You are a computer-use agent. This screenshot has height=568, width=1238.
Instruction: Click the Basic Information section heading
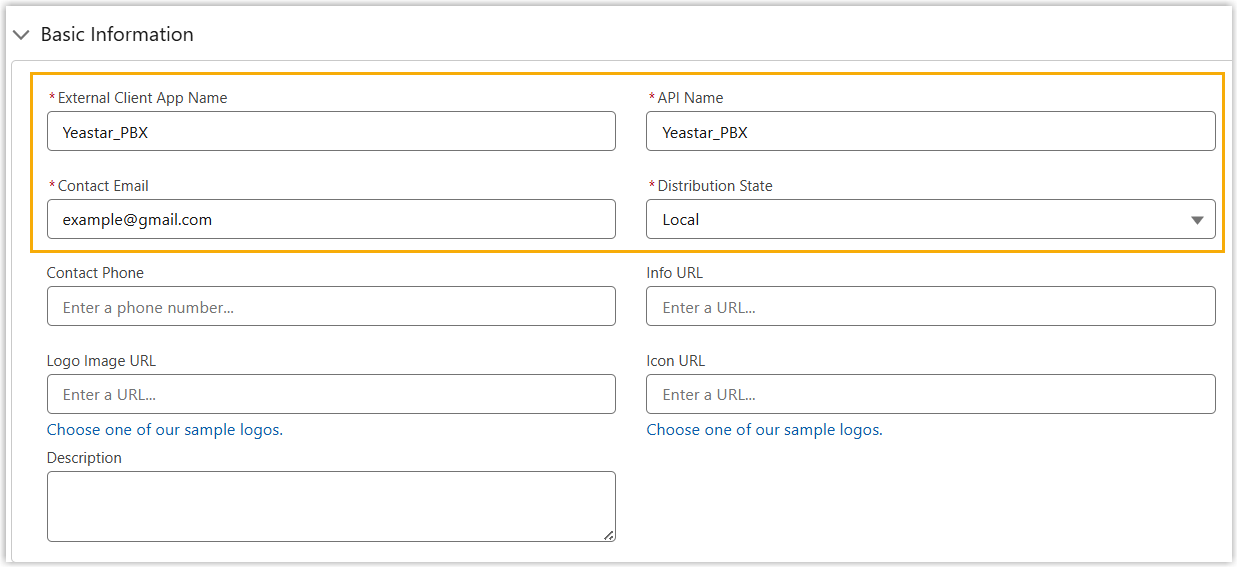coord(117,35)
